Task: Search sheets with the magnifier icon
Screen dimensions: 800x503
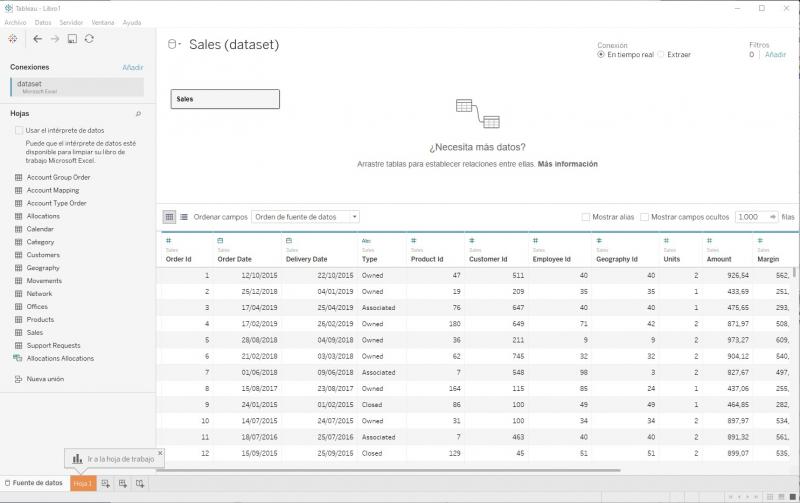Action: click(x=138, y=114)
